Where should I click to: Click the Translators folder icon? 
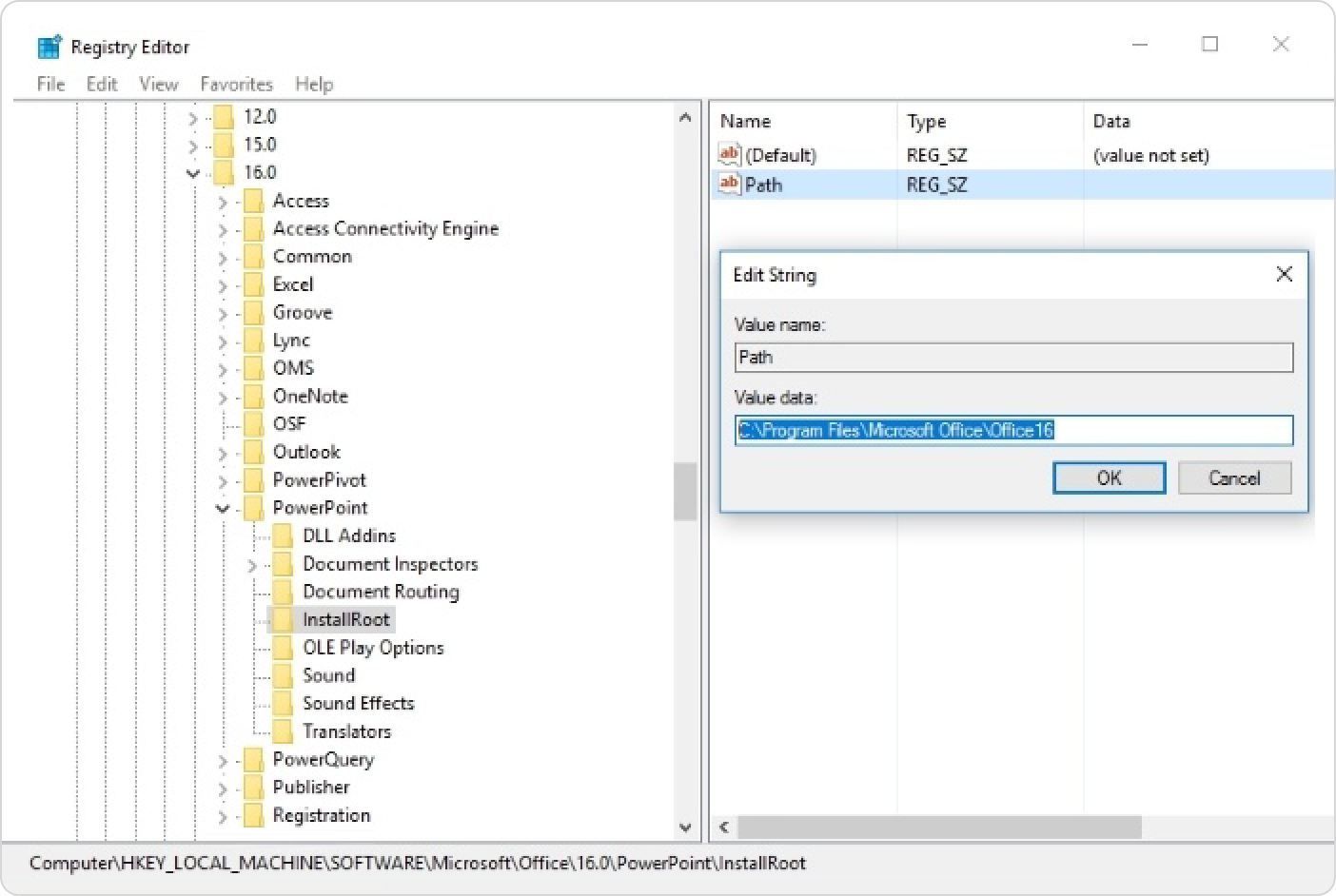(x=283, y=731)
